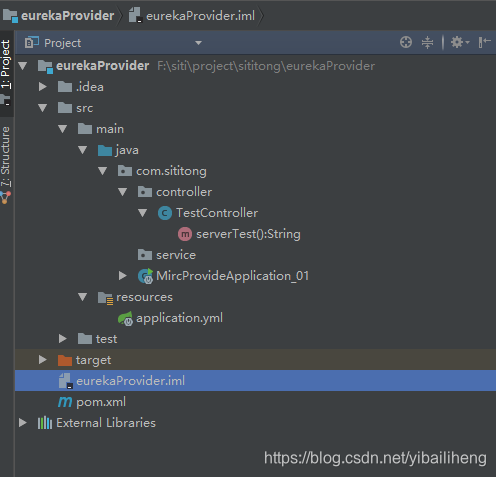Expand the MircProvideApplication_01 node
This screenshot has height=477, width=496.
122,276
